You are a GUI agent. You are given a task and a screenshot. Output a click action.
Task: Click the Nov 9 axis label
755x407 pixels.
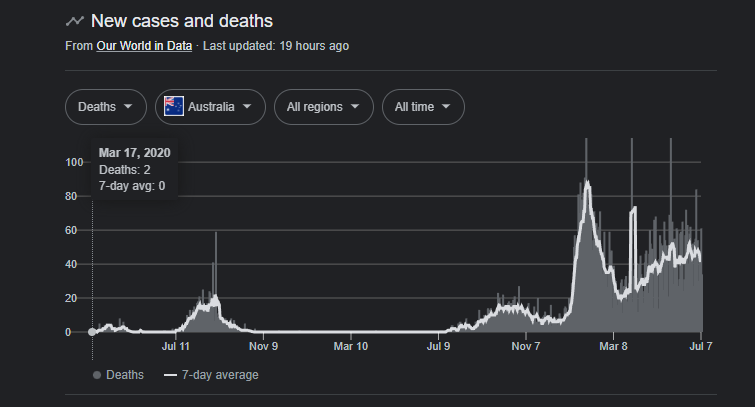pyautogui.click(x=263, y=347)
